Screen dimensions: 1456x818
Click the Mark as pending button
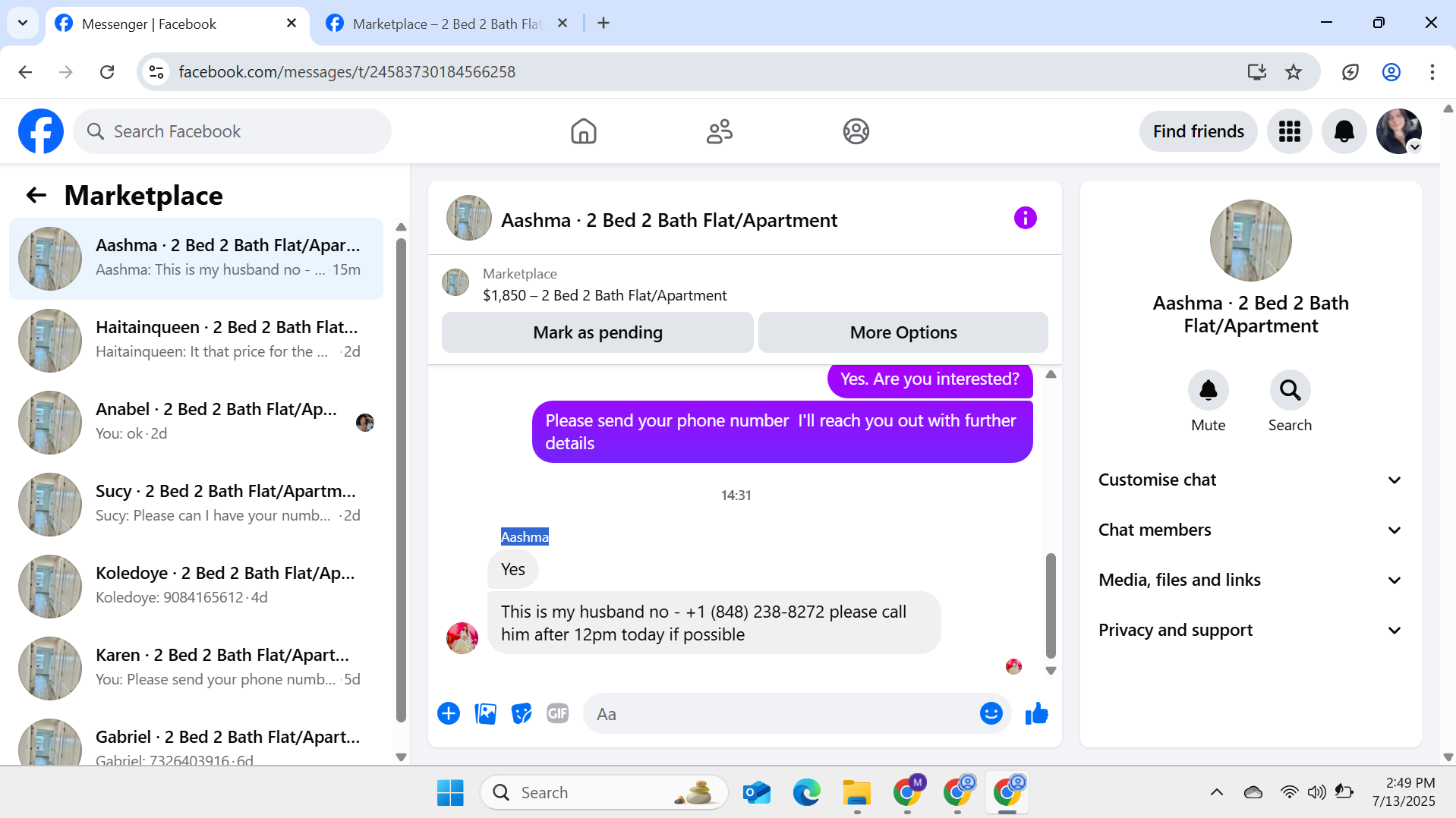pyautogui.click(x=597, y=332)
